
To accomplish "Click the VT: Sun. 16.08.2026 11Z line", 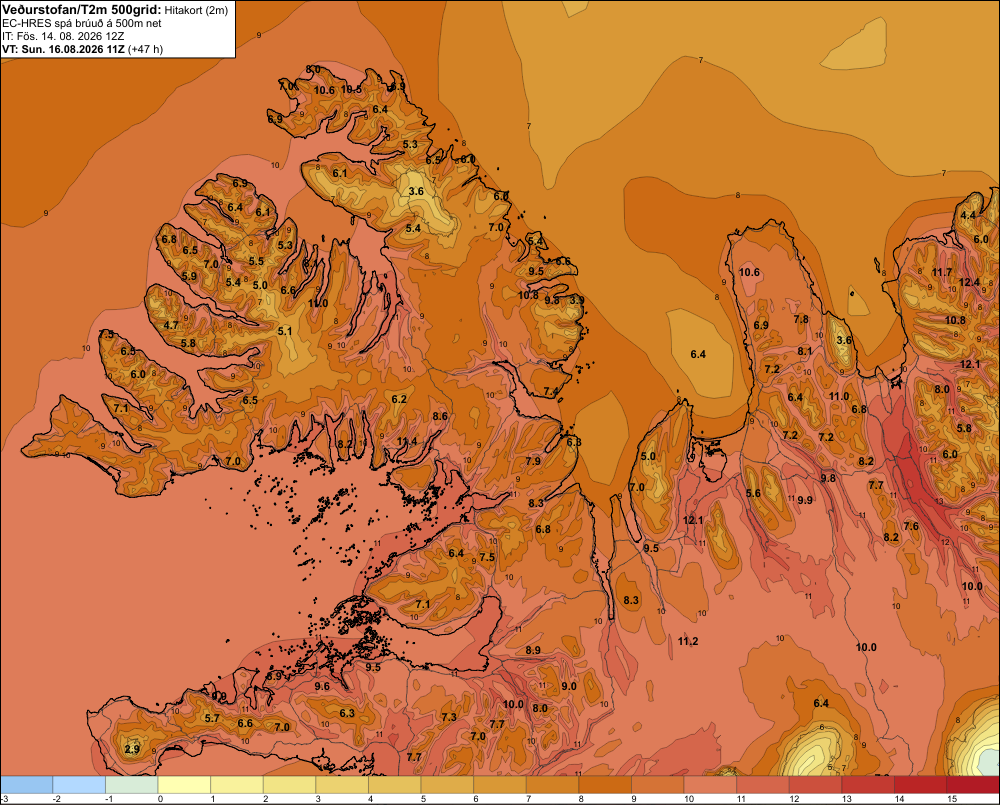I will point(82,49).
